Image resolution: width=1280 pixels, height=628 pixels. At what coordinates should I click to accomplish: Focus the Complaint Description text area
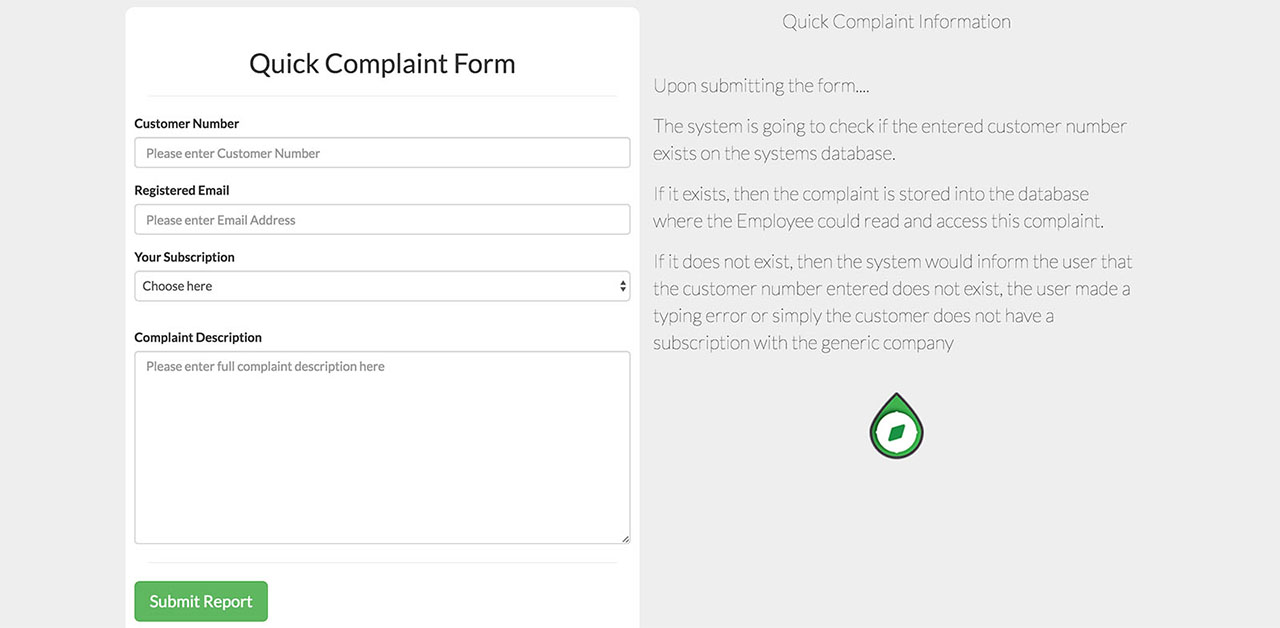382,447
